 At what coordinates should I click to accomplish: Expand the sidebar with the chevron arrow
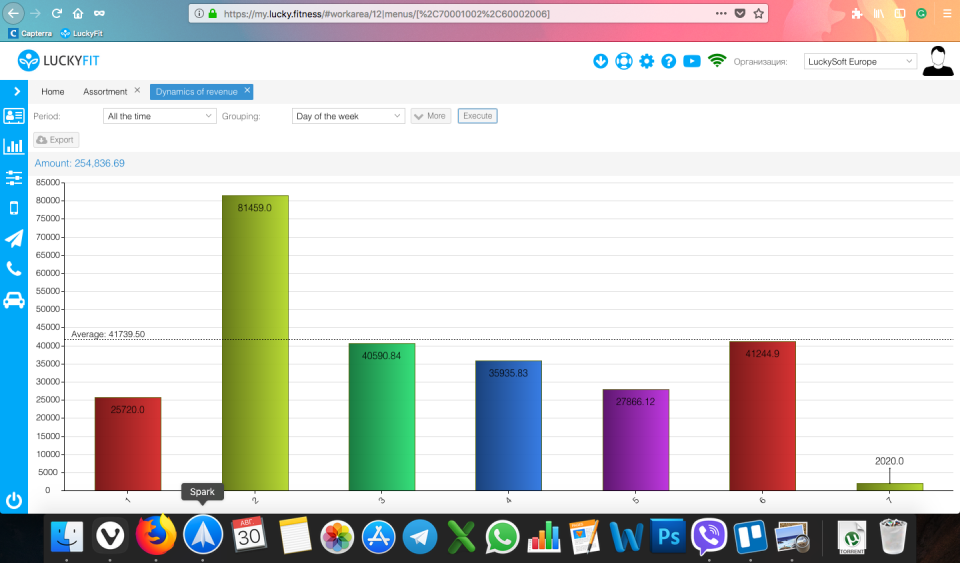[17, 91]
